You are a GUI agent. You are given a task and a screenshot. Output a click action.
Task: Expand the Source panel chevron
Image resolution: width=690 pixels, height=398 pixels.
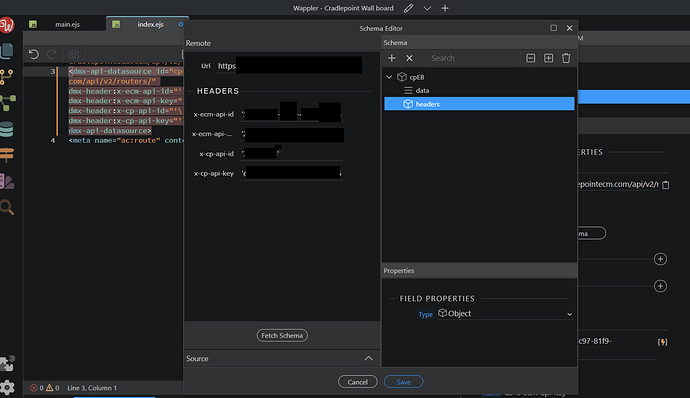click(x=368, y=359)
